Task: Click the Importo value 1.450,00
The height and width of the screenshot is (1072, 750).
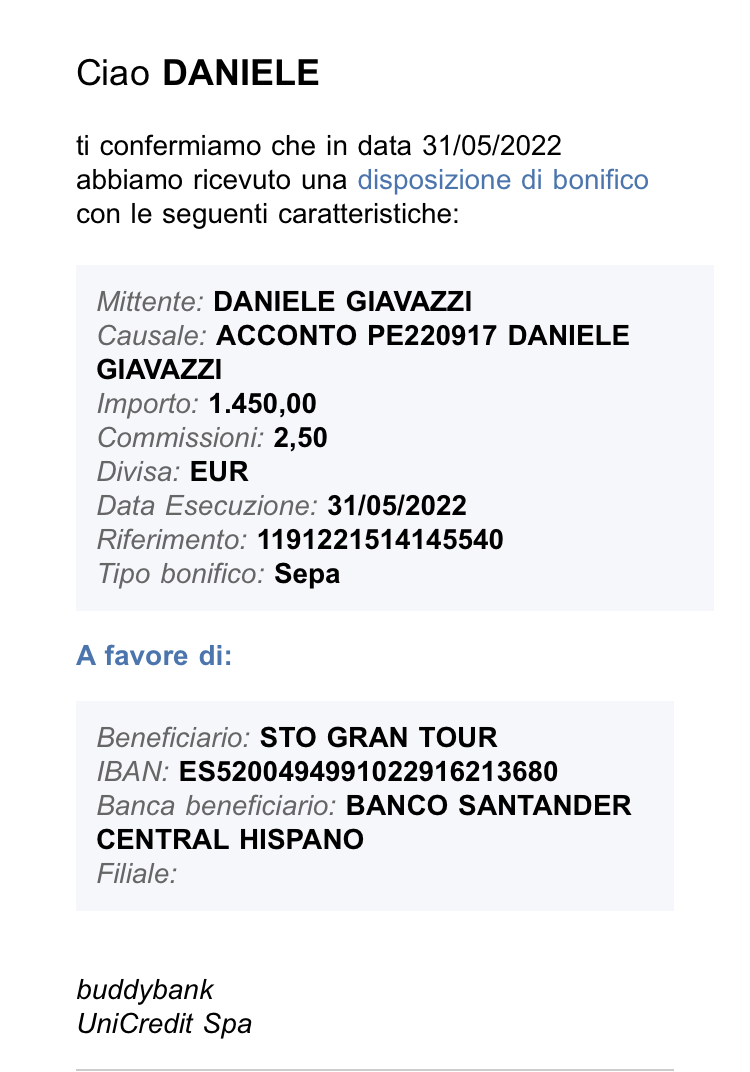Action: point(263,403)
